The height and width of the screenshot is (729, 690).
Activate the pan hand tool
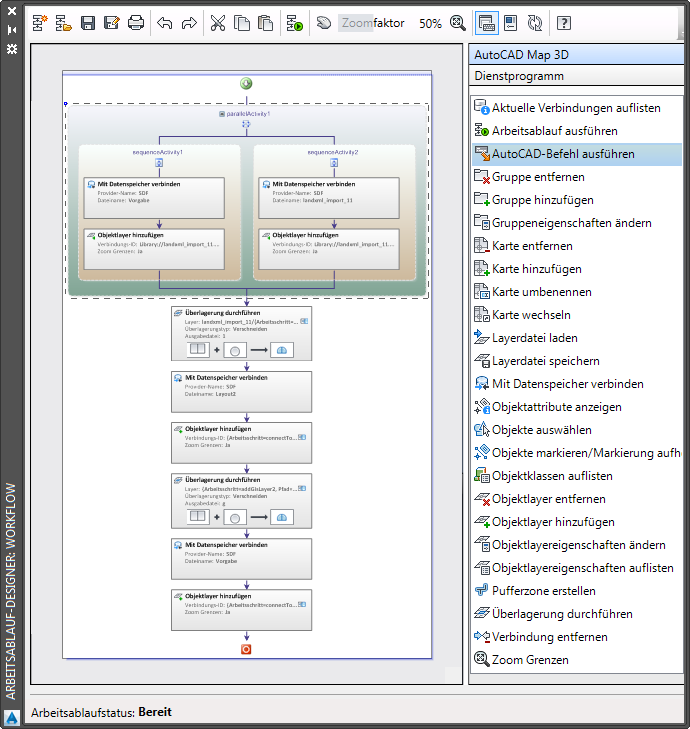coord(324,23)
